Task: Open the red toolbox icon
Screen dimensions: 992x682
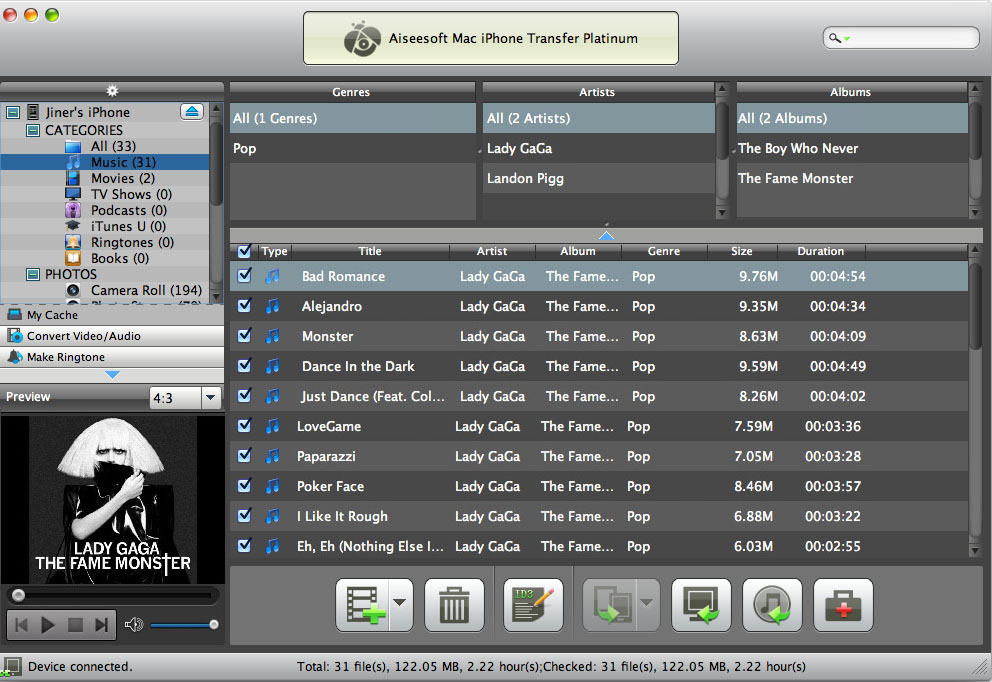Action: pos(843,605)
